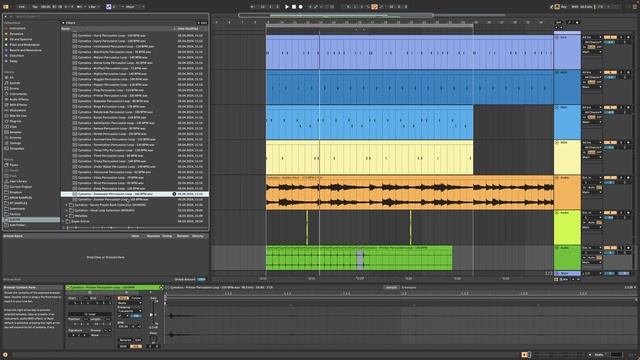Open the User Library place in browser

pos(18,181)
